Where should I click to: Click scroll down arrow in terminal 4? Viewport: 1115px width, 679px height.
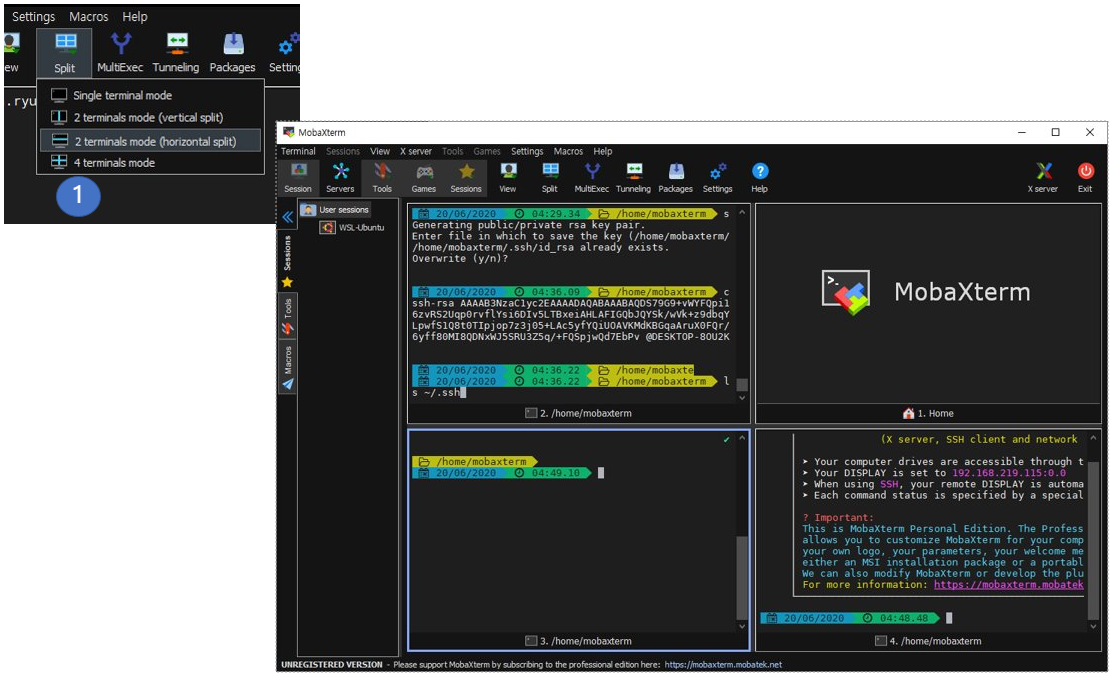(1094, 626)
